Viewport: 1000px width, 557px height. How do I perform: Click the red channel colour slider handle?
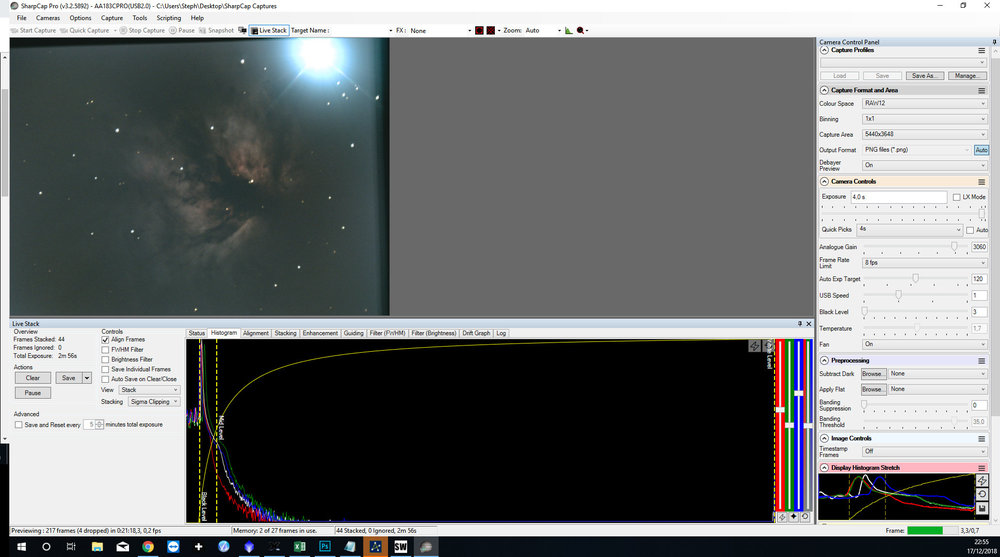click(x=779, y=410)
